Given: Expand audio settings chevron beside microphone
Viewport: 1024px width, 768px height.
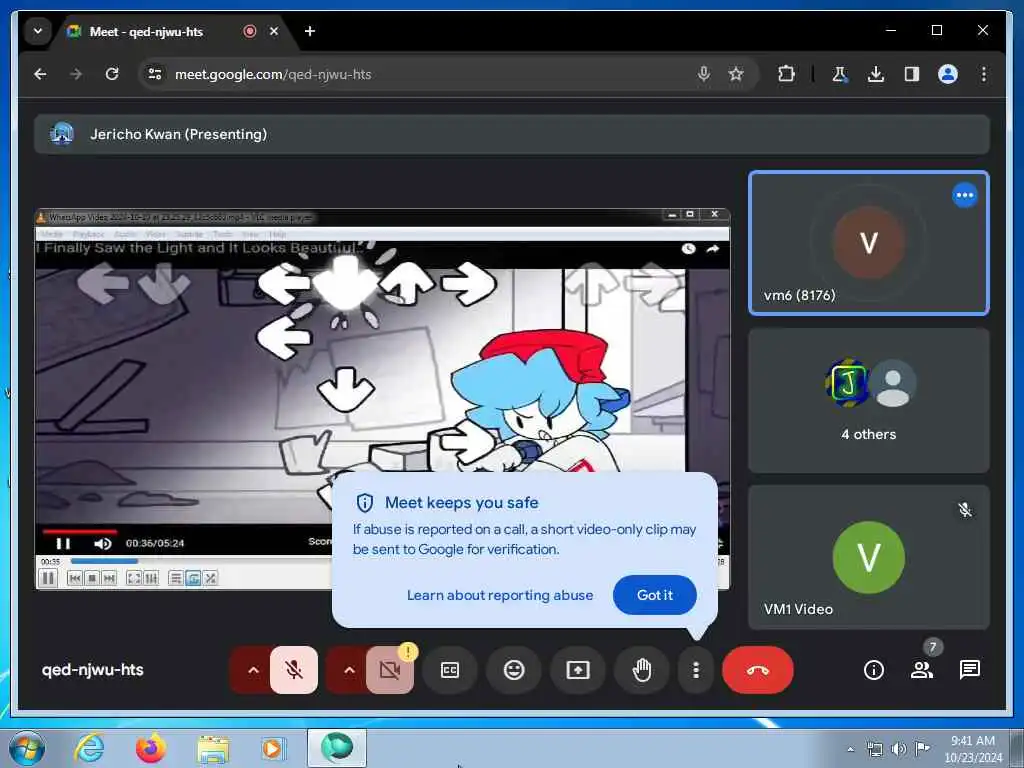Looking at the screenshot, I should [x=253, y=669].
